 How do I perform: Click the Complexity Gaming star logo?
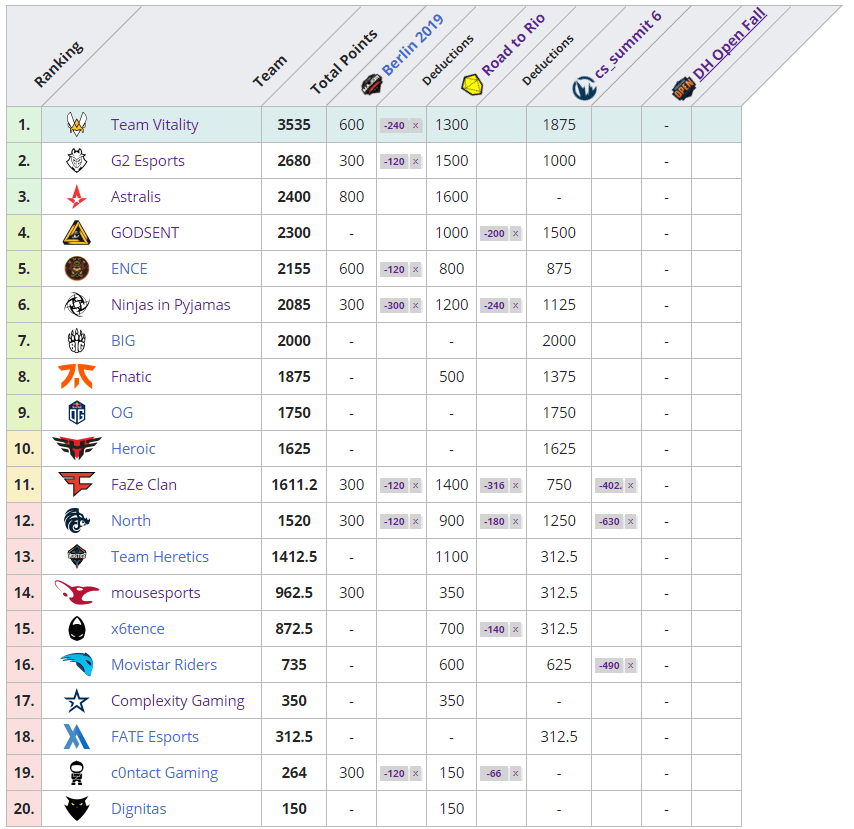click(77, 700)
